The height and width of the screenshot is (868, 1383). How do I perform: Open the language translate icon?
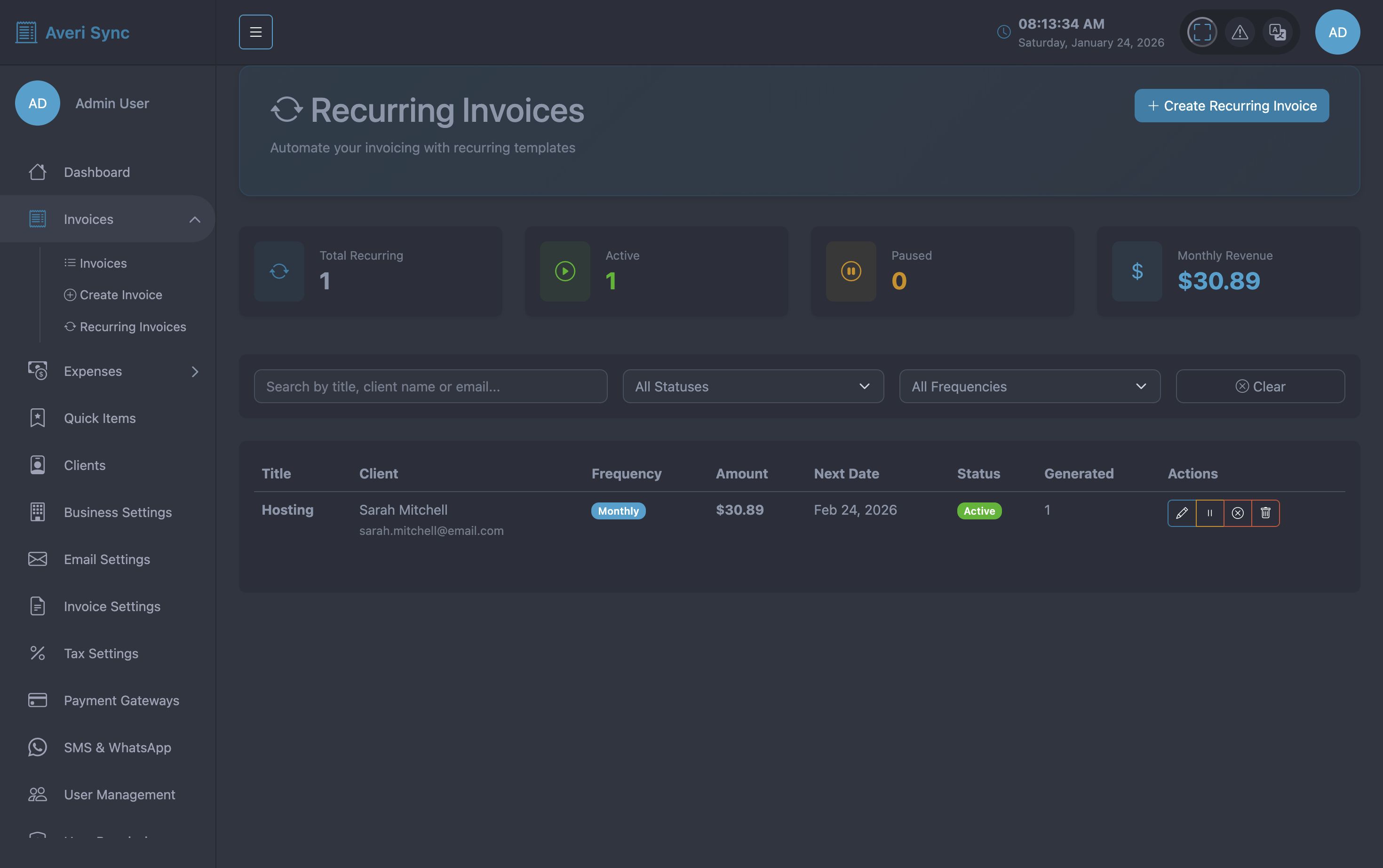pyautogui.click(x=1278, y=32)
